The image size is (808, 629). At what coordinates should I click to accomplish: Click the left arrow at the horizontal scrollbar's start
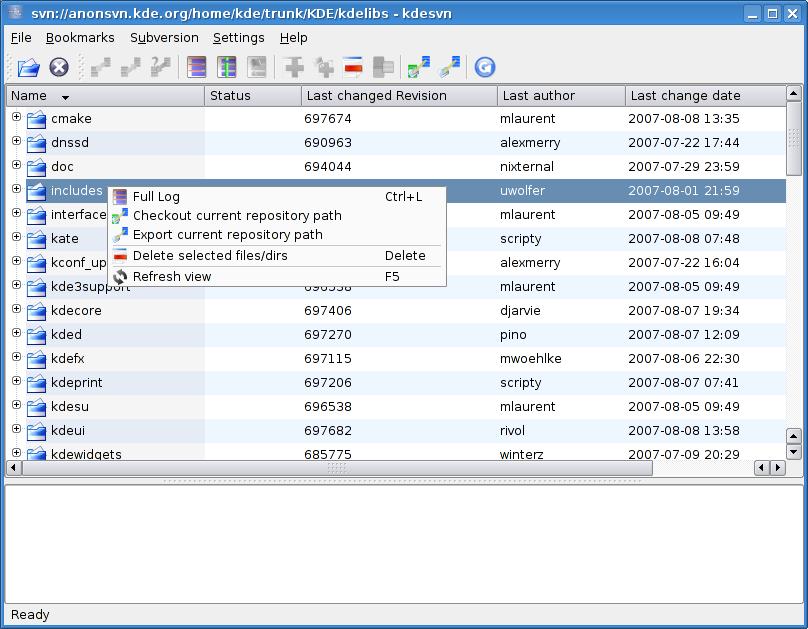13,468
